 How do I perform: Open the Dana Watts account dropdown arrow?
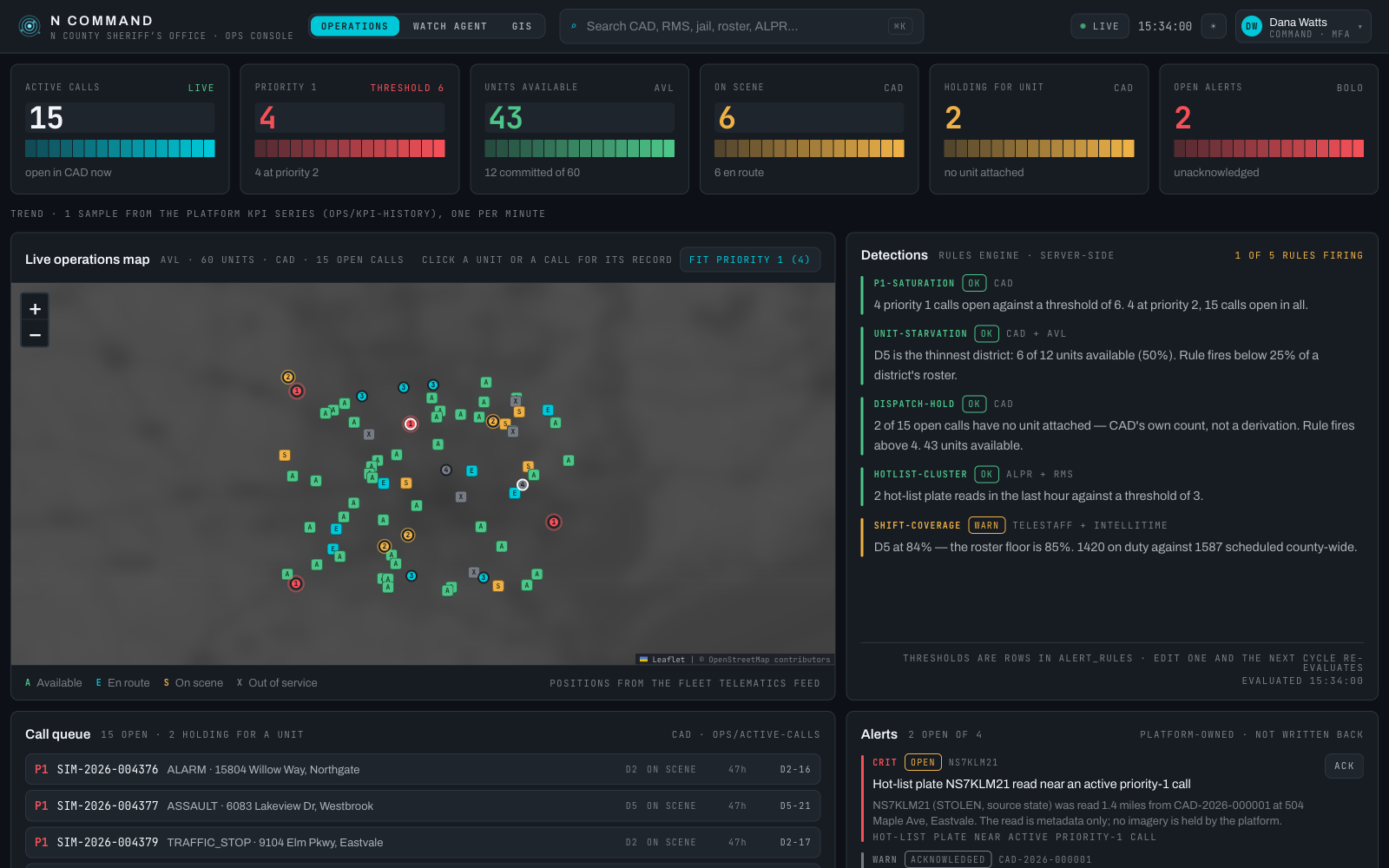(x=1359, y=27)
